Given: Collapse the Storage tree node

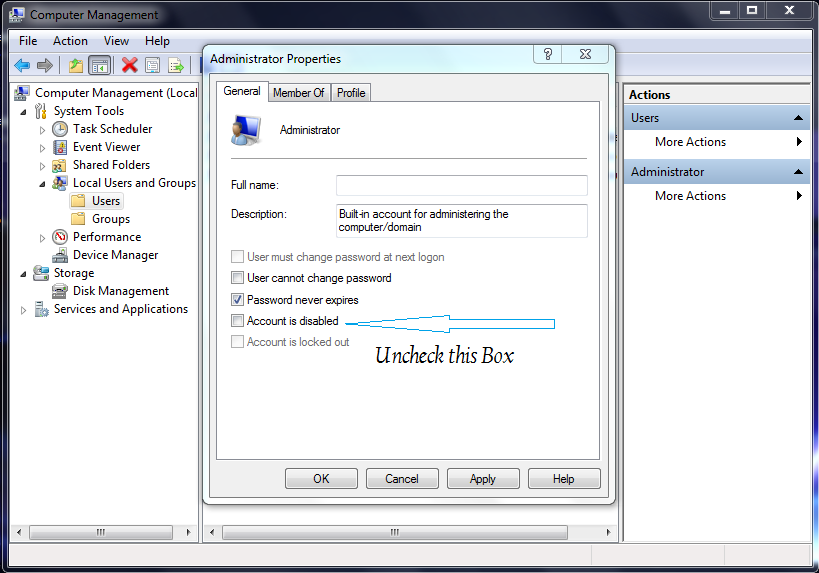Looking at the screenshot, I should pyautogui.click(x=24, y=274).
